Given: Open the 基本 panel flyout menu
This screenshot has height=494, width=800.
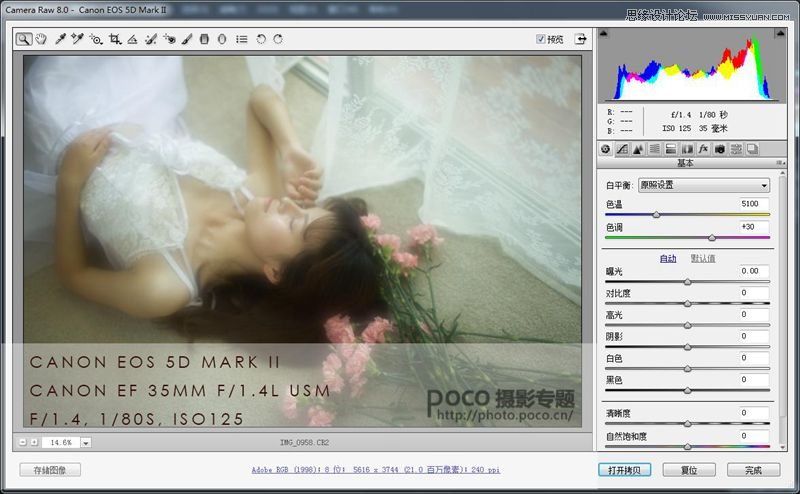Looking at the screenshot, I should (781, 163).
